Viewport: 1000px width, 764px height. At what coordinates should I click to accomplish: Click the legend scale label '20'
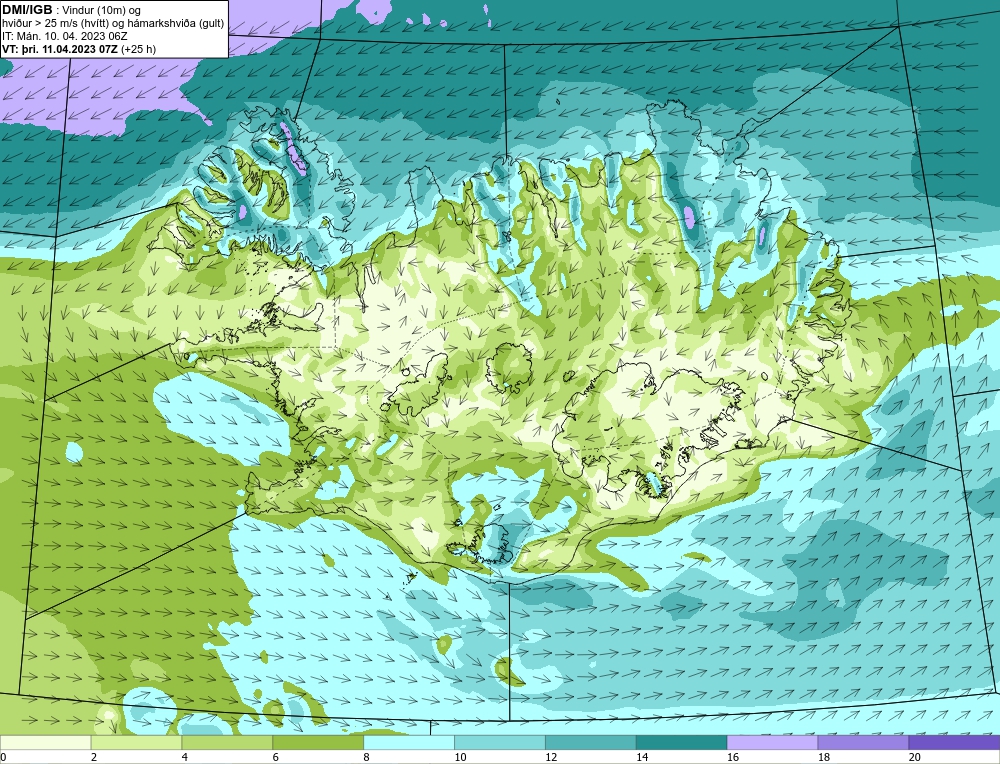tap(915, 757)
